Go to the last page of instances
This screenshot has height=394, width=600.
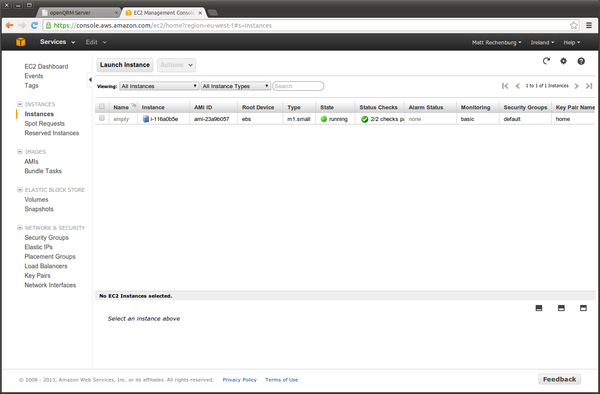pos(589,86)
